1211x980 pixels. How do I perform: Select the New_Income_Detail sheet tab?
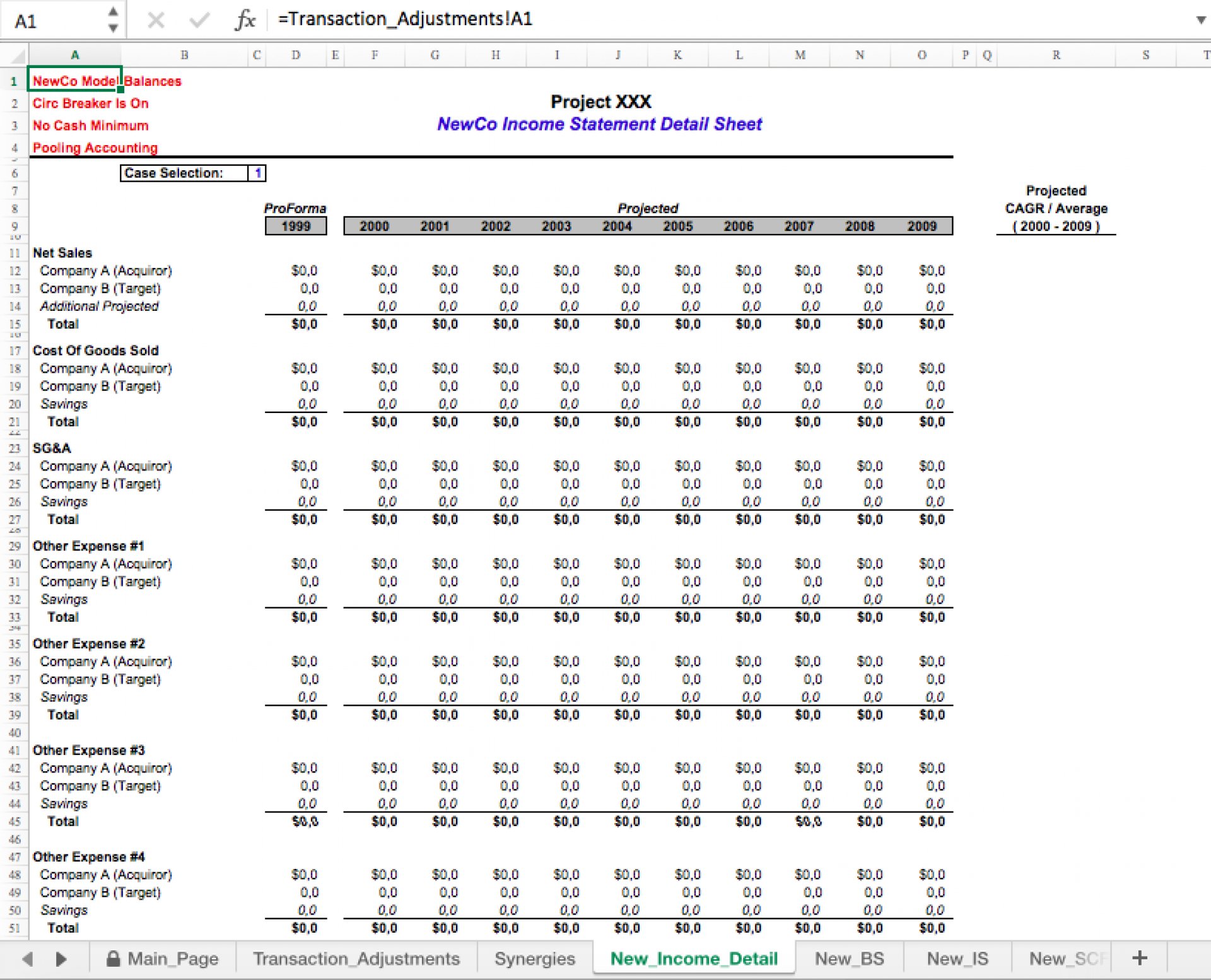(694, 959)
